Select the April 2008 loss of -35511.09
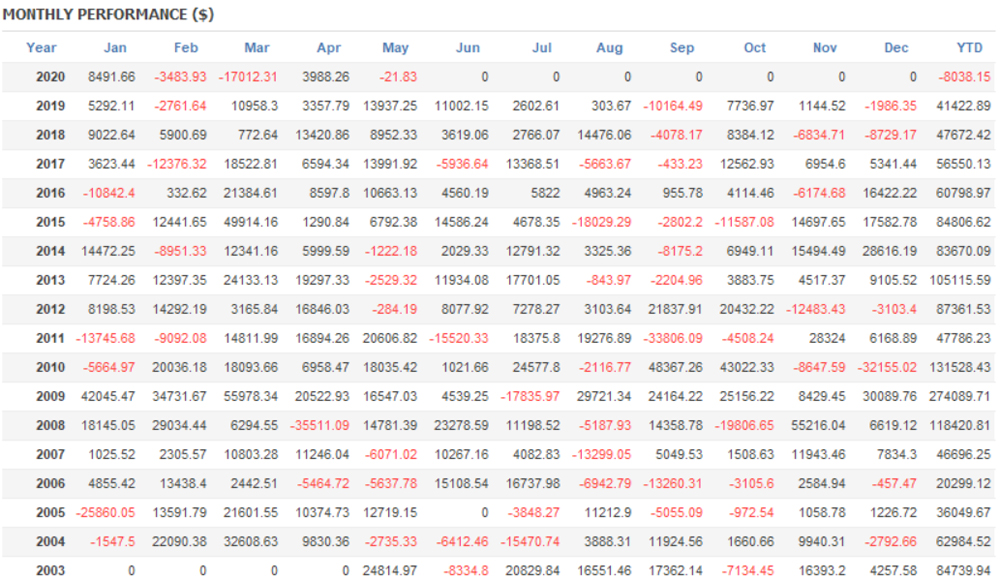This screenshot has height=581, width=1000. 322,426
